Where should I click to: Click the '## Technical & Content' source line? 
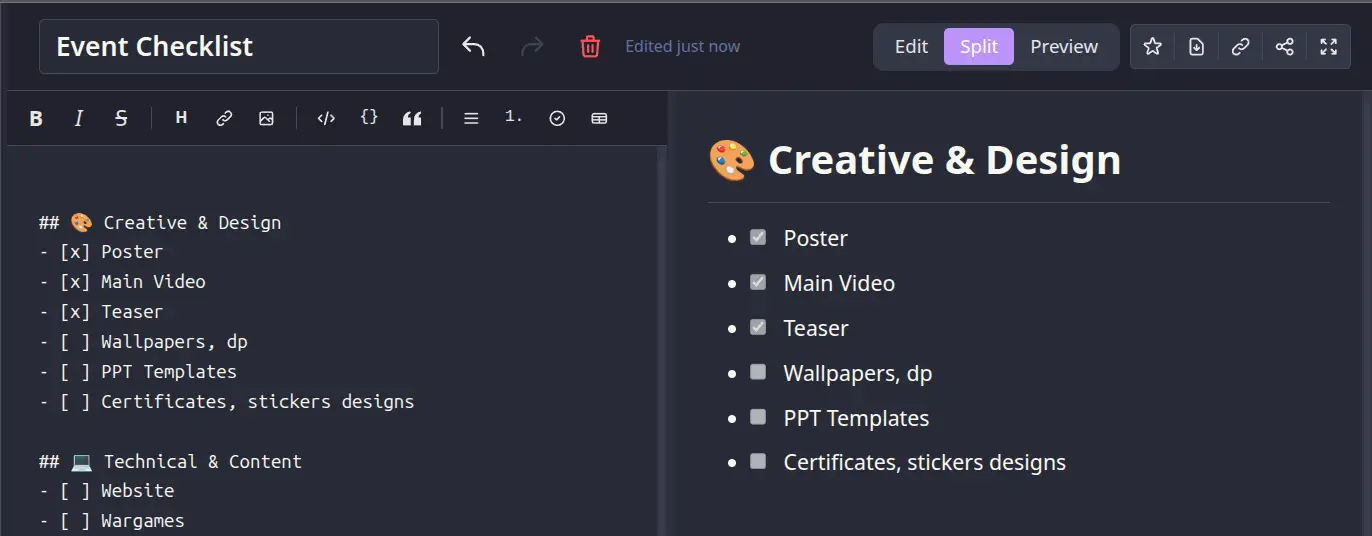[x=170, y=461]
